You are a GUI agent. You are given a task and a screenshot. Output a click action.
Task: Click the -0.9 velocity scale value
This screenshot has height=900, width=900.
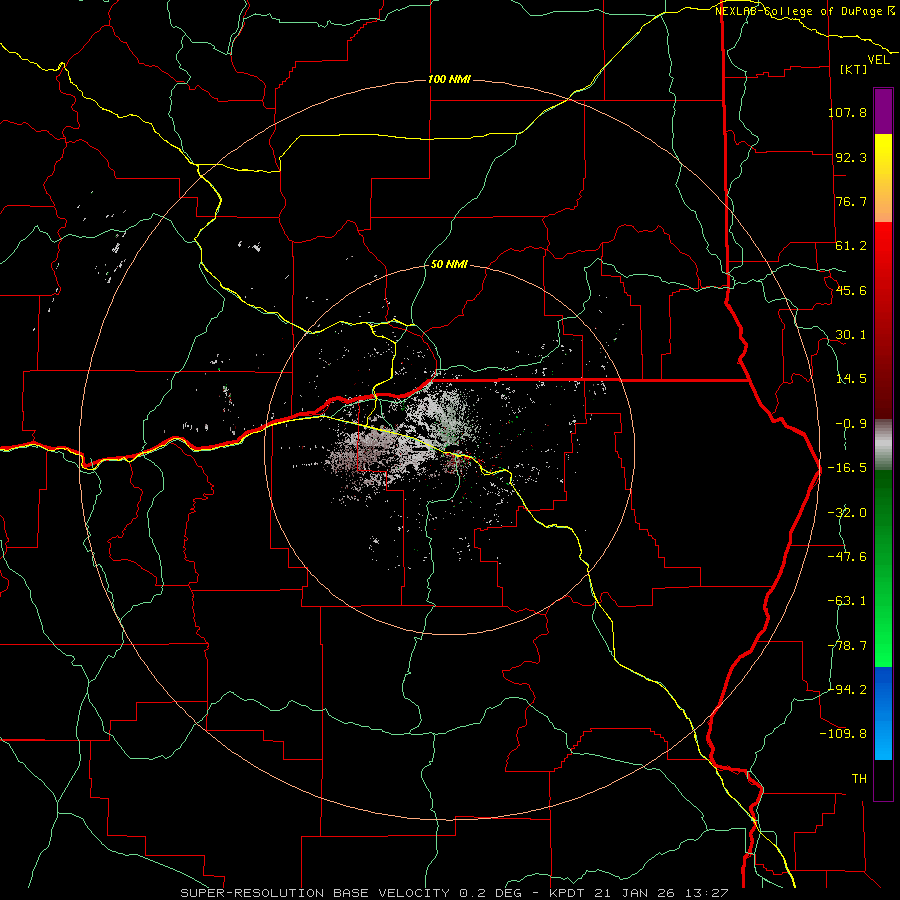click(851, 424)
